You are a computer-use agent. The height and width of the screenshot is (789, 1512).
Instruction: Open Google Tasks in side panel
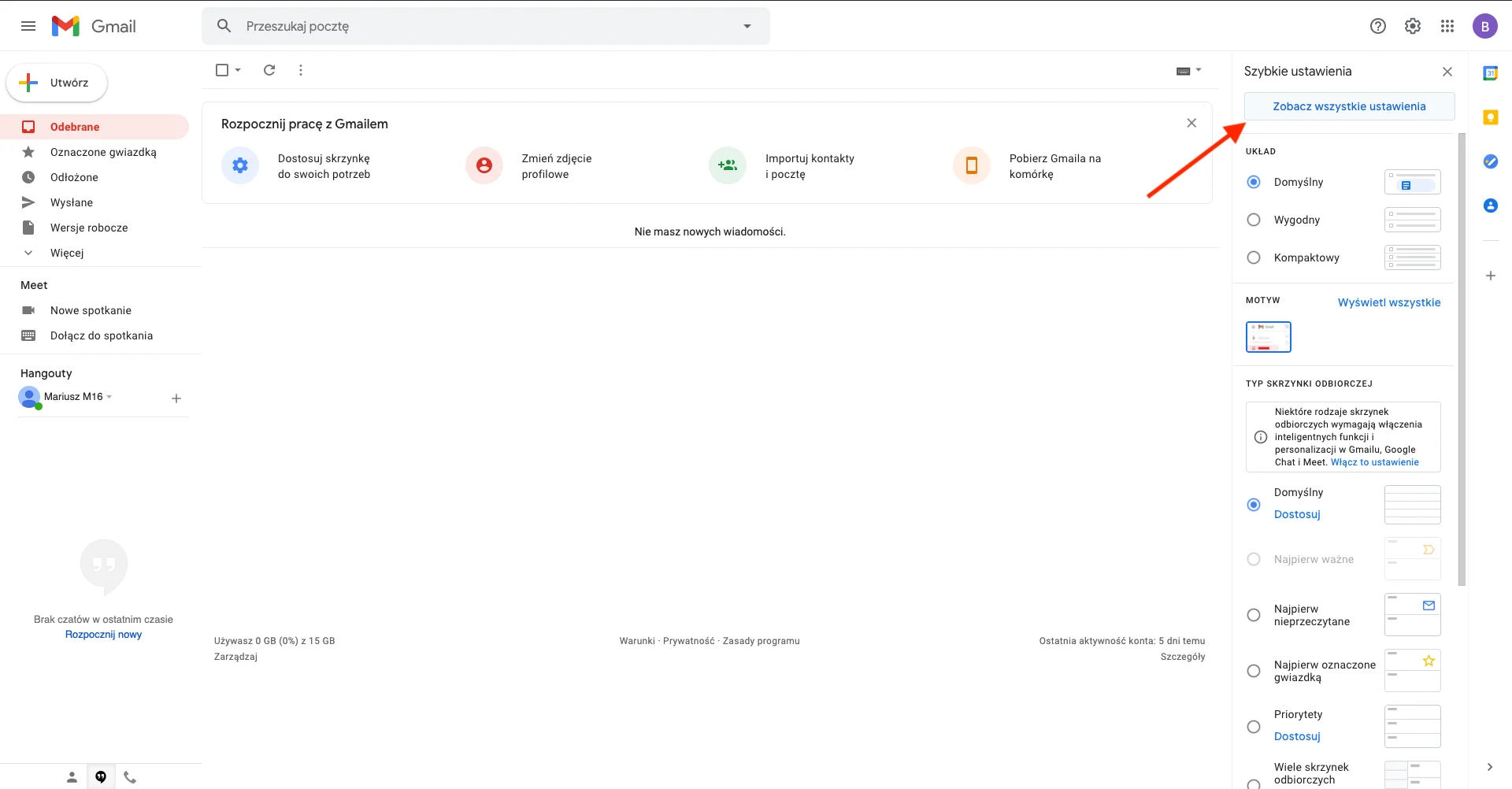click(x=1490, y=161)
